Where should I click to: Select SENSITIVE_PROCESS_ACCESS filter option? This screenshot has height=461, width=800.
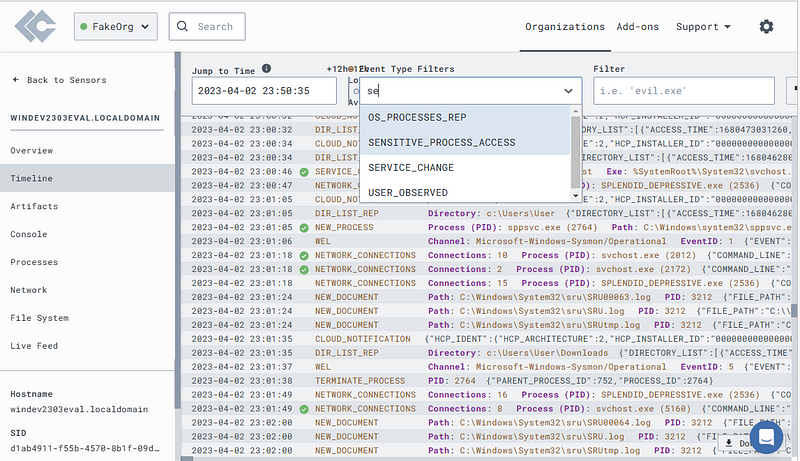click(465, 142)
